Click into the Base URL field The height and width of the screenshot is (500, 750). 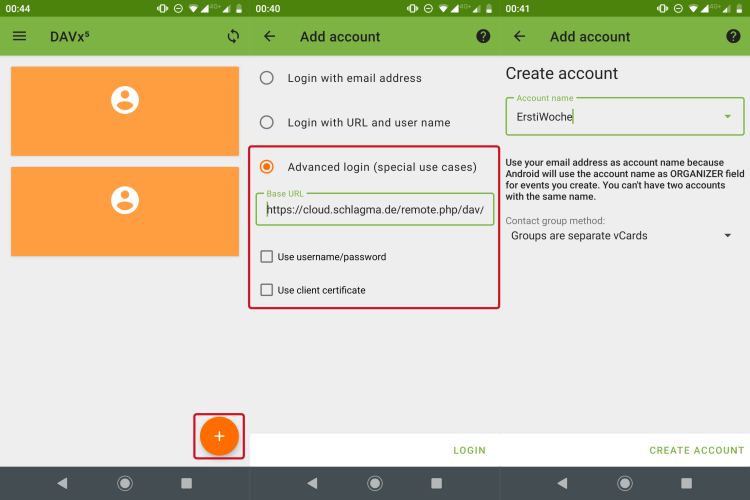coord(375,210)
